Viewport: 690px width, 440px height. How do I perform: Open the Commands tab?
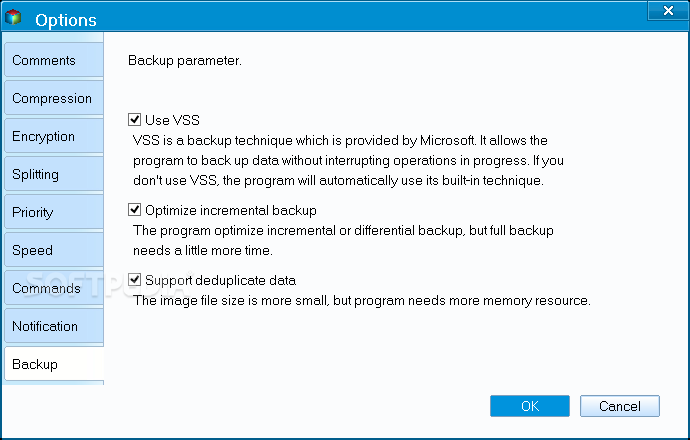click(54, 288)
